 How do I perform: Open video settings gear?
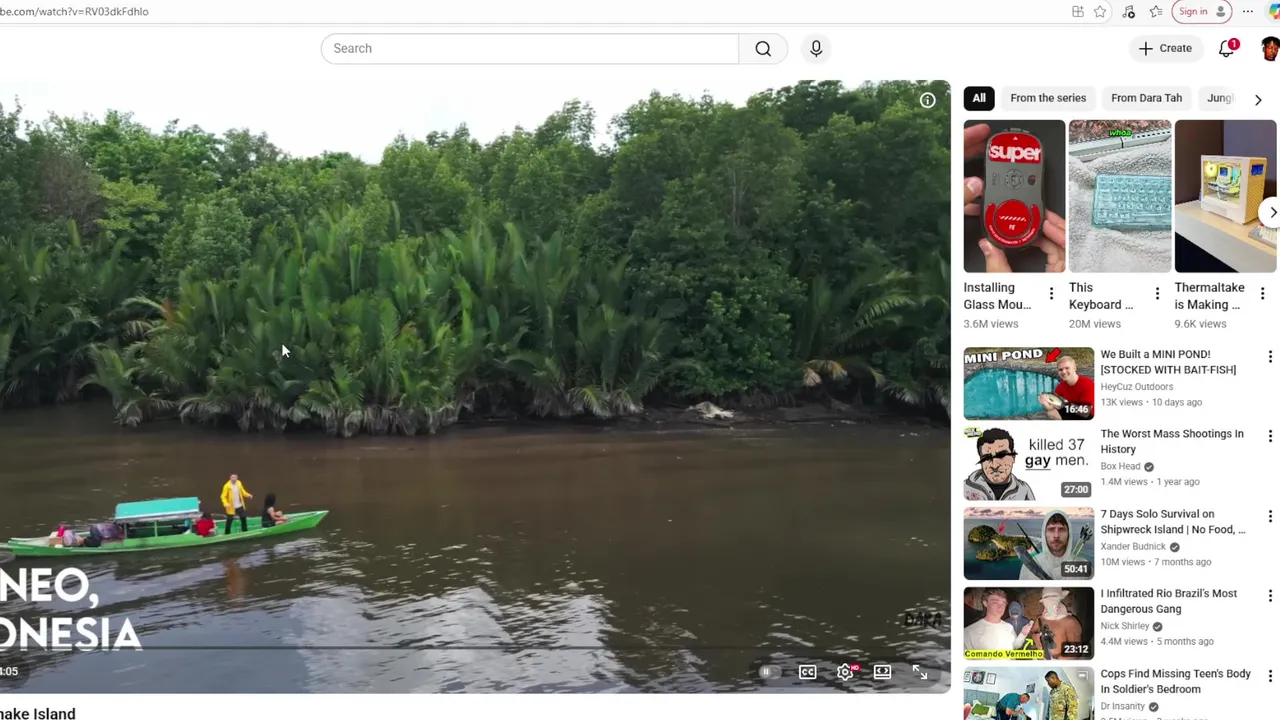(x=845, y=672)
